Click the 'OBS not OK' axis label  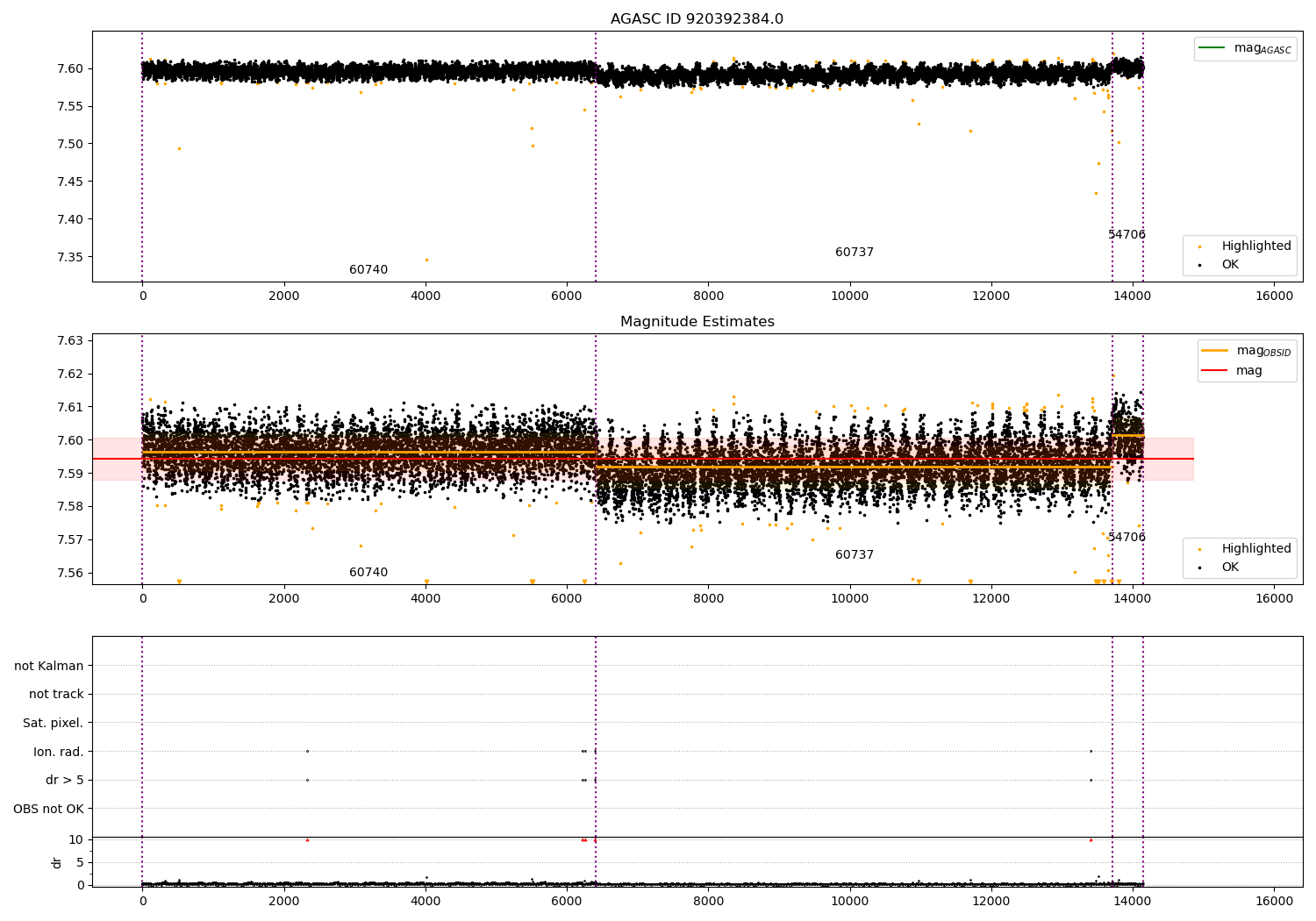coord(48,809)
